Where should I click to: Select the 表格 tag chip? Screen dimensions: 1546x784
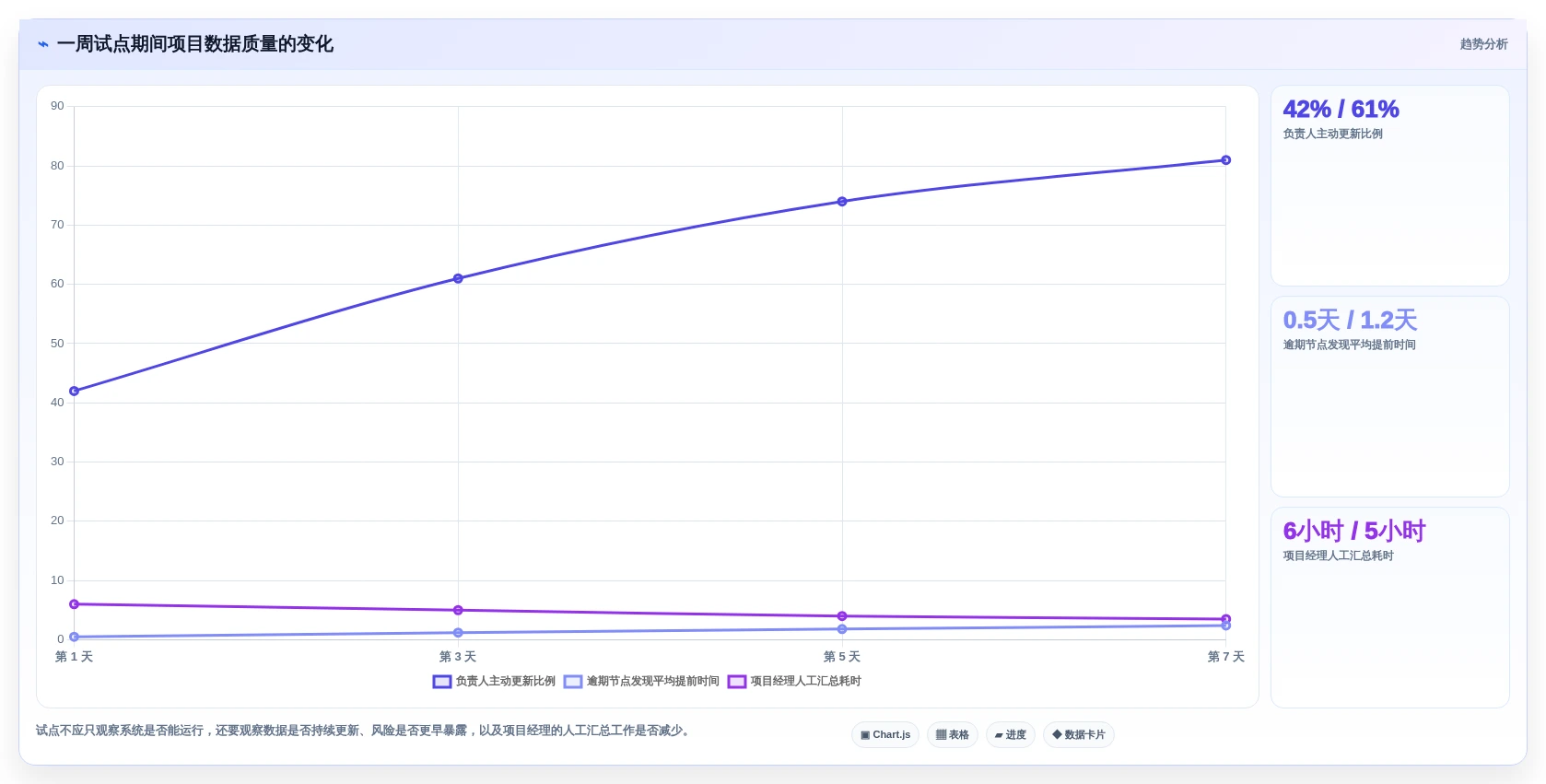(953, 735)
